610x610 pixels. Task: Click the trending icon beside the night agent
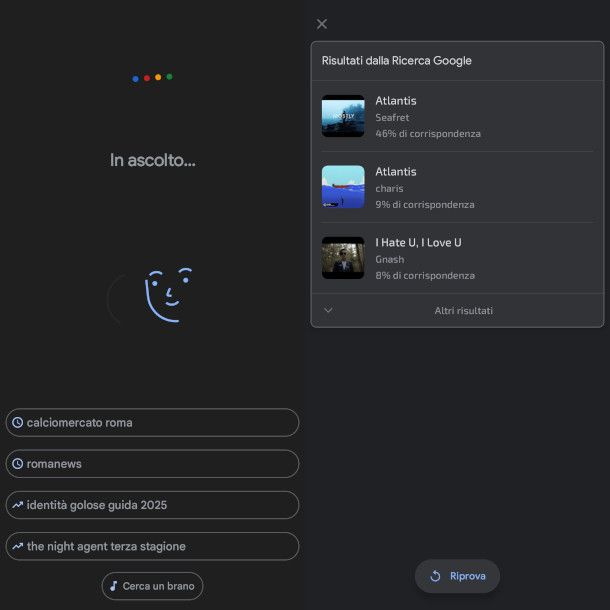pos(18,546)
